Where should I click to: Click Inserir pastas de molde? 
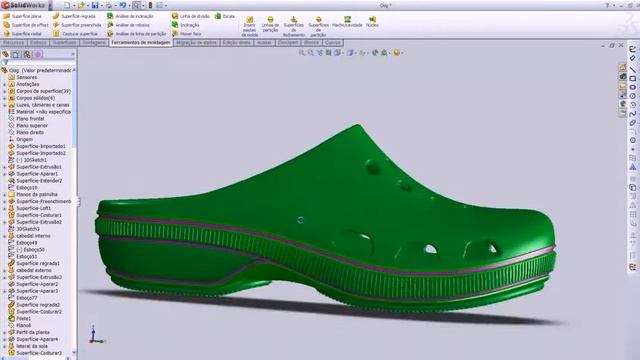[249, 27]
